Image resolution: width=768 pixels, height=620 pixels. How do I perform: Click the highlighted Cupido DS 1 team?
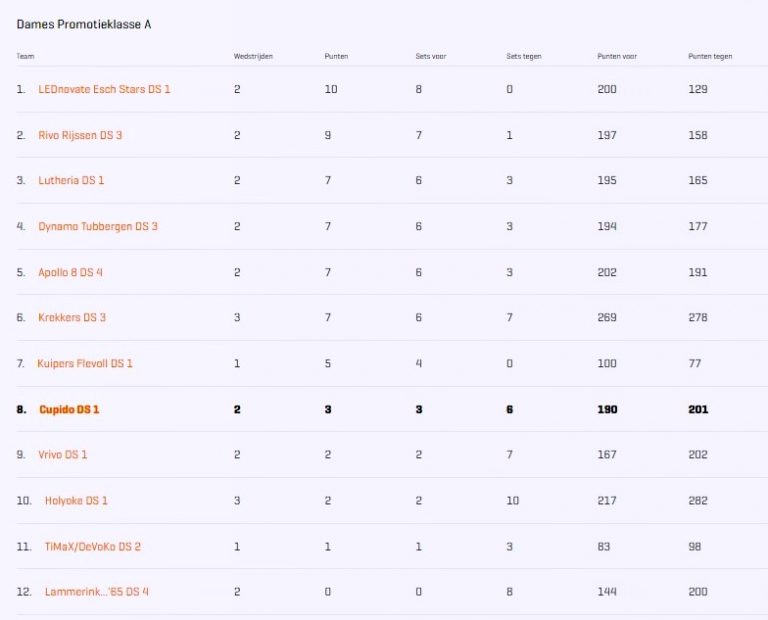pos(69,410)
